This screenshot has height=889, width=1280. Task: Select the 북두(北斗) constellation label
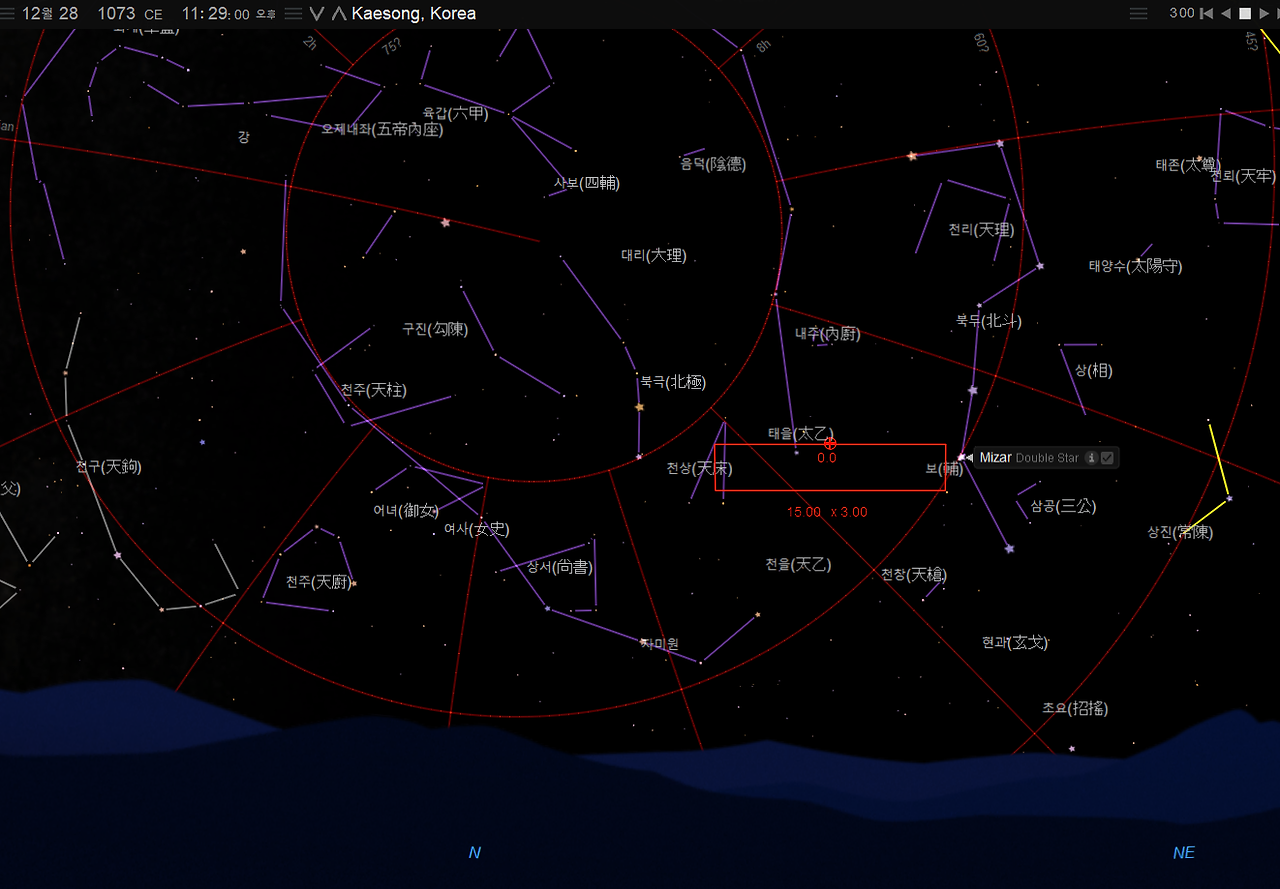point(989,321)
